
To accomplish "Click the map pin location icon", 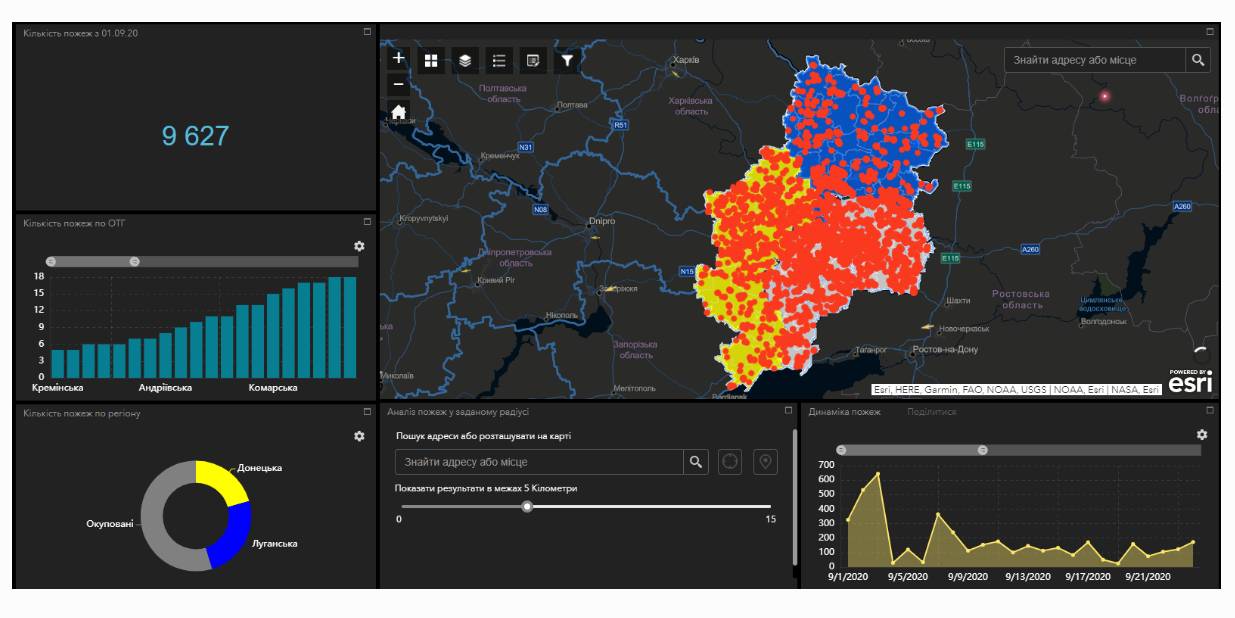I will tap(765, 462).
